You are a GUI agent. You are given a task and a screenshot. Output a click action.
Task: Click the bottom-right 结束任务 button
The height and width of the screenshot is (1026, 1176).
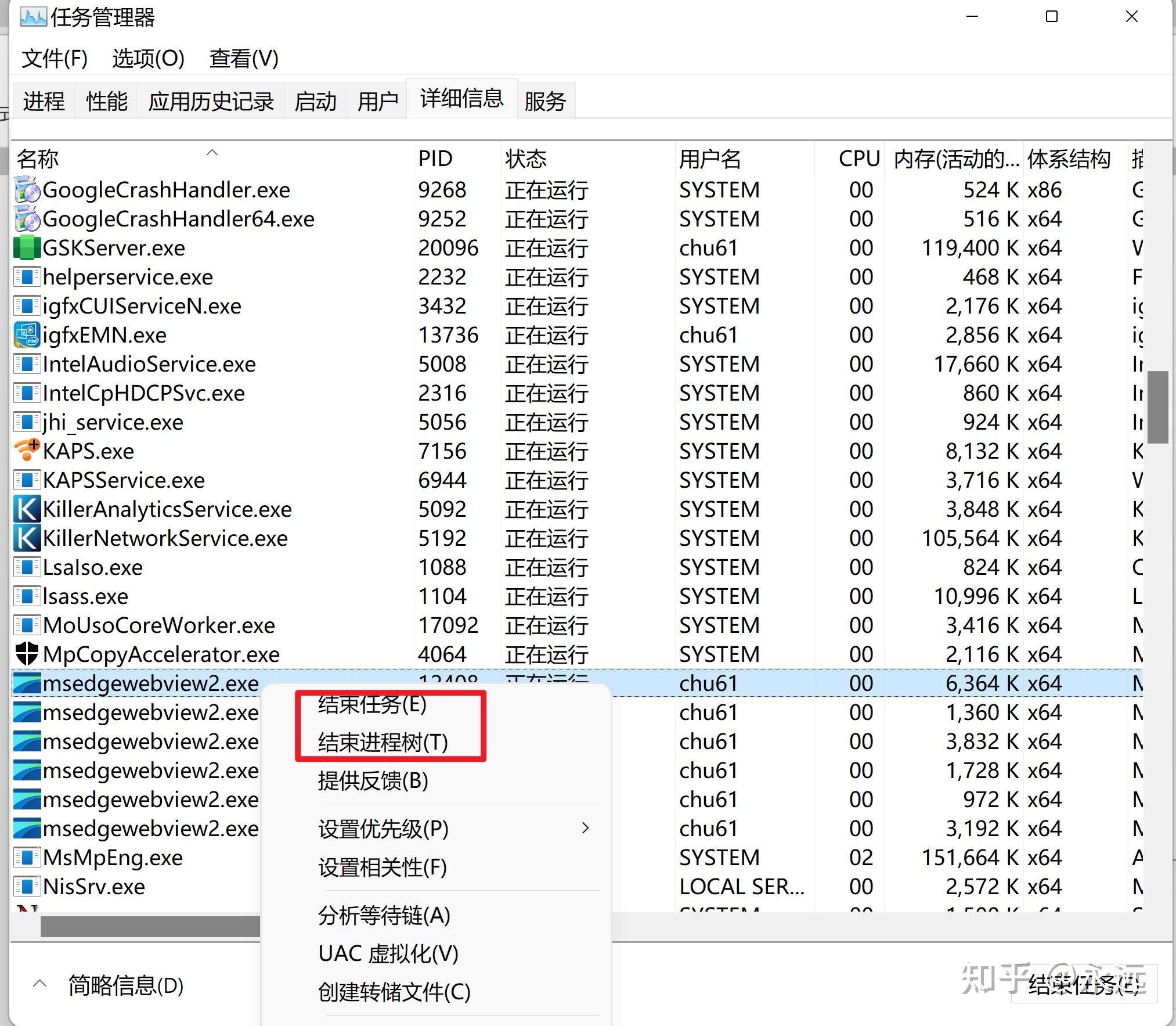click(x=1084, y=984)
